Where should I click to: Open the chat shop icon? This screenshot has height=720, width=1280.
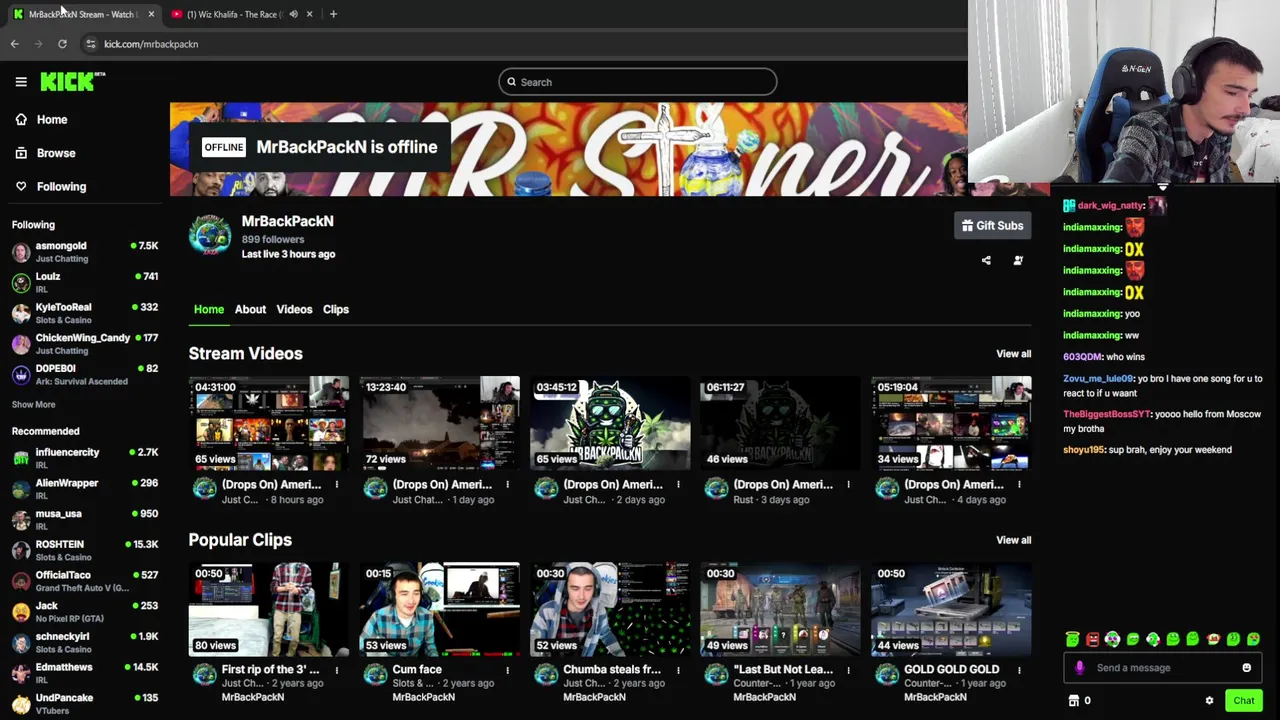[1074, 701]
